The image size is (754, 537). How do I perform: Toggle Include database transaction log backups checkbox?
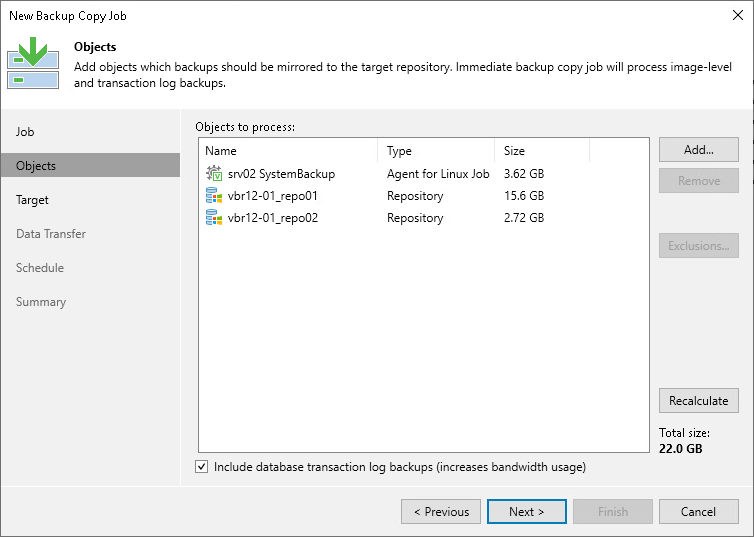click(x=201, y=466)
